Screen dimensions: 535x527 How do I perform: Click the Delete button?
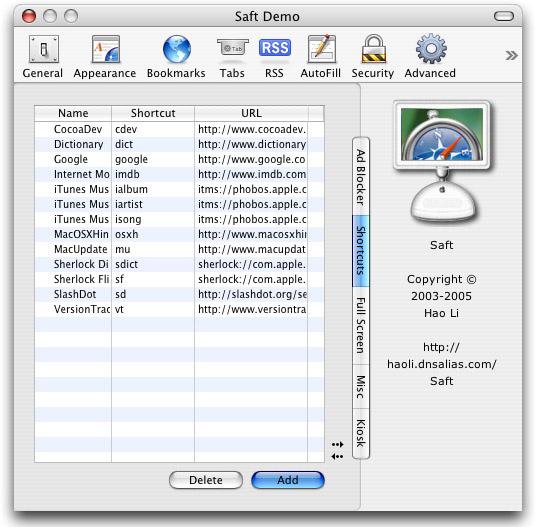click(x=206, y=480)
